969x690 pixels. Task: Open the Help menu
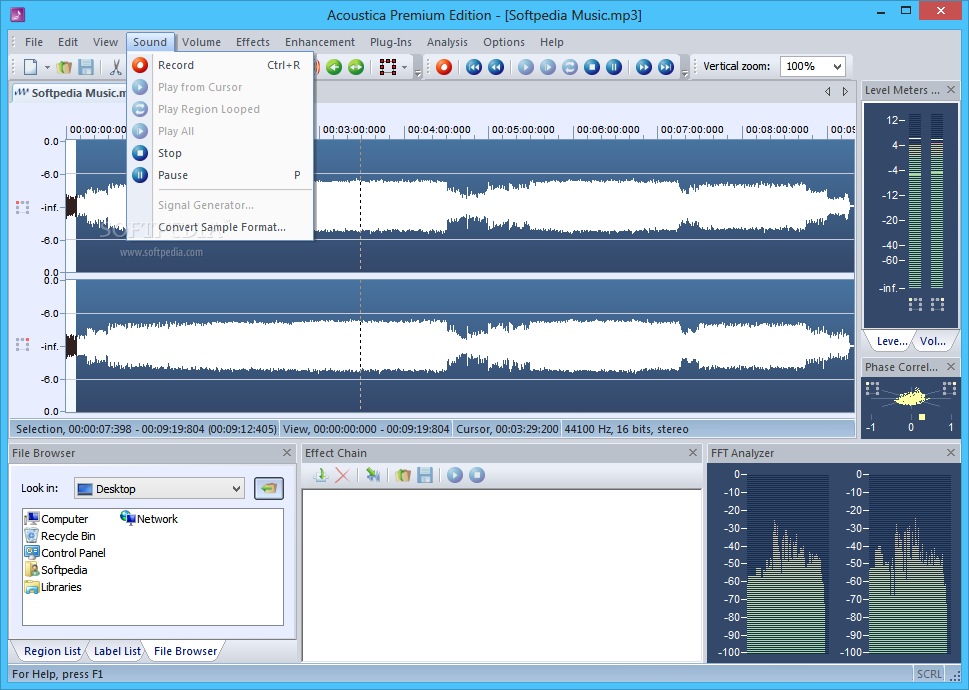(552, 42)
